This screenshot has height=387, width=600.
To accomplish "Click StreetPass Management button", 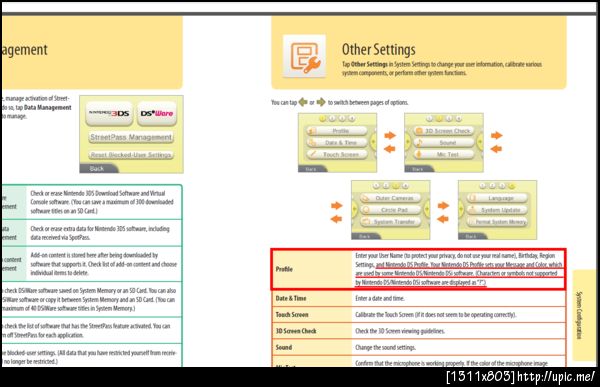I will (131, 137).
